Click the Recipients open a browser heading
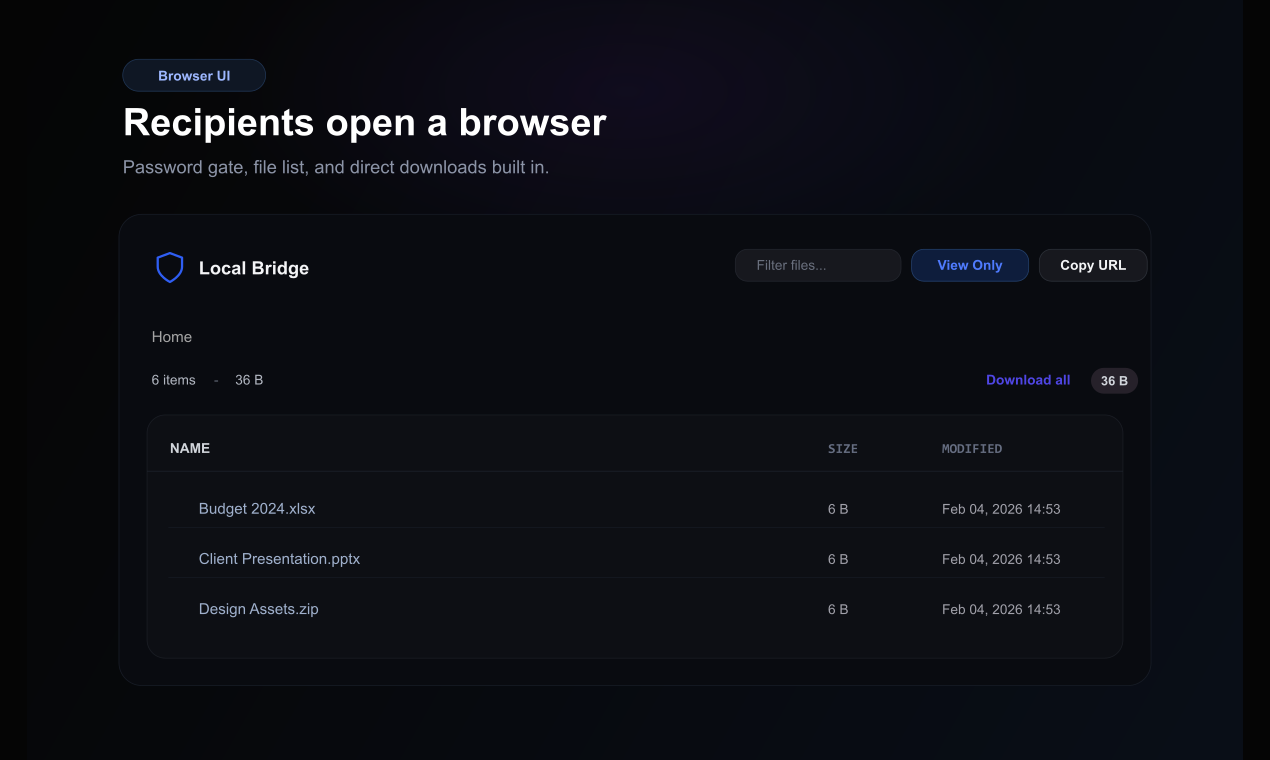1270x760 pixels. coord(365,123)
